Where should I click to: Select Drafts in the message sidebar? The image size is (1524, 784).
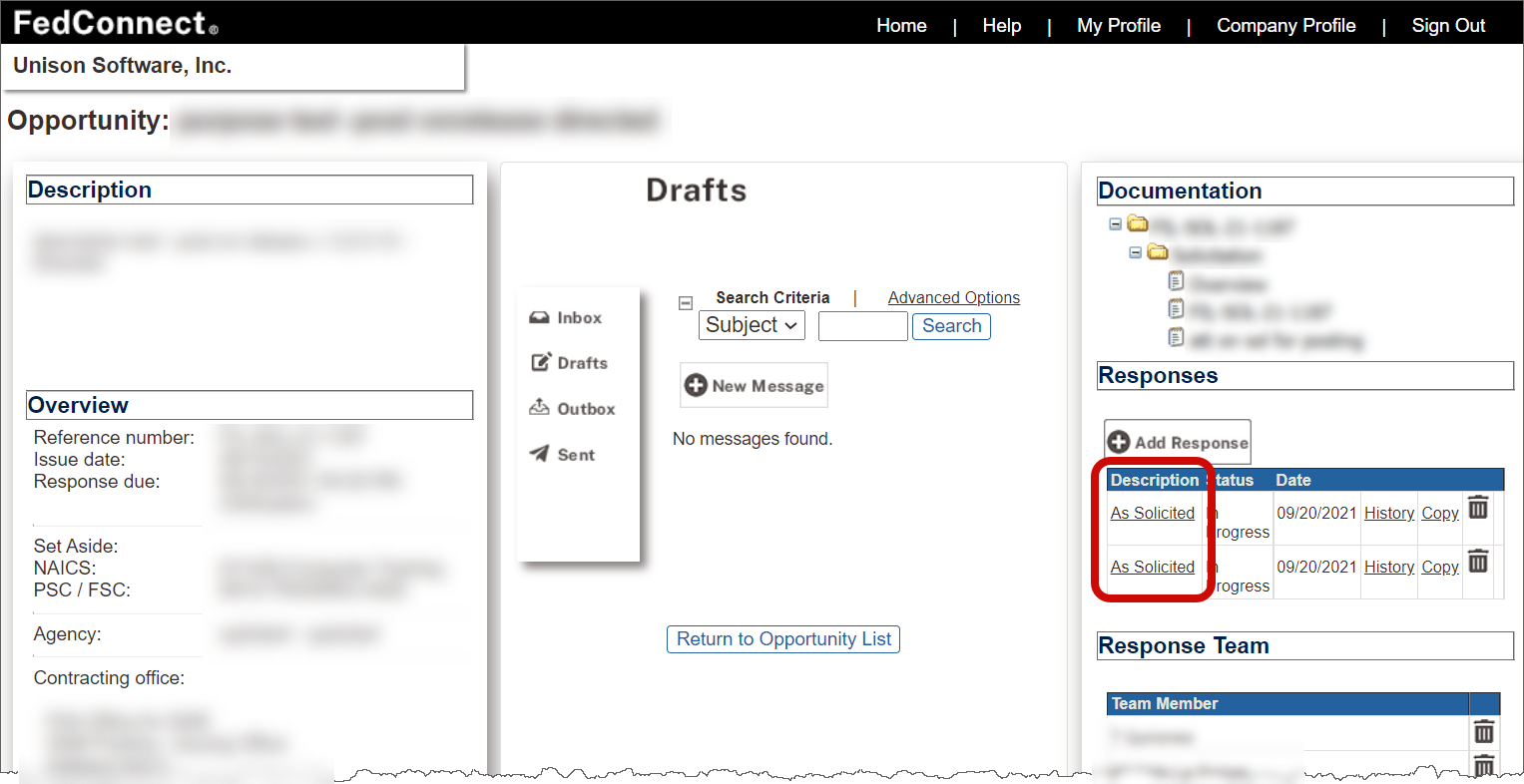click(x=569, y=363)
